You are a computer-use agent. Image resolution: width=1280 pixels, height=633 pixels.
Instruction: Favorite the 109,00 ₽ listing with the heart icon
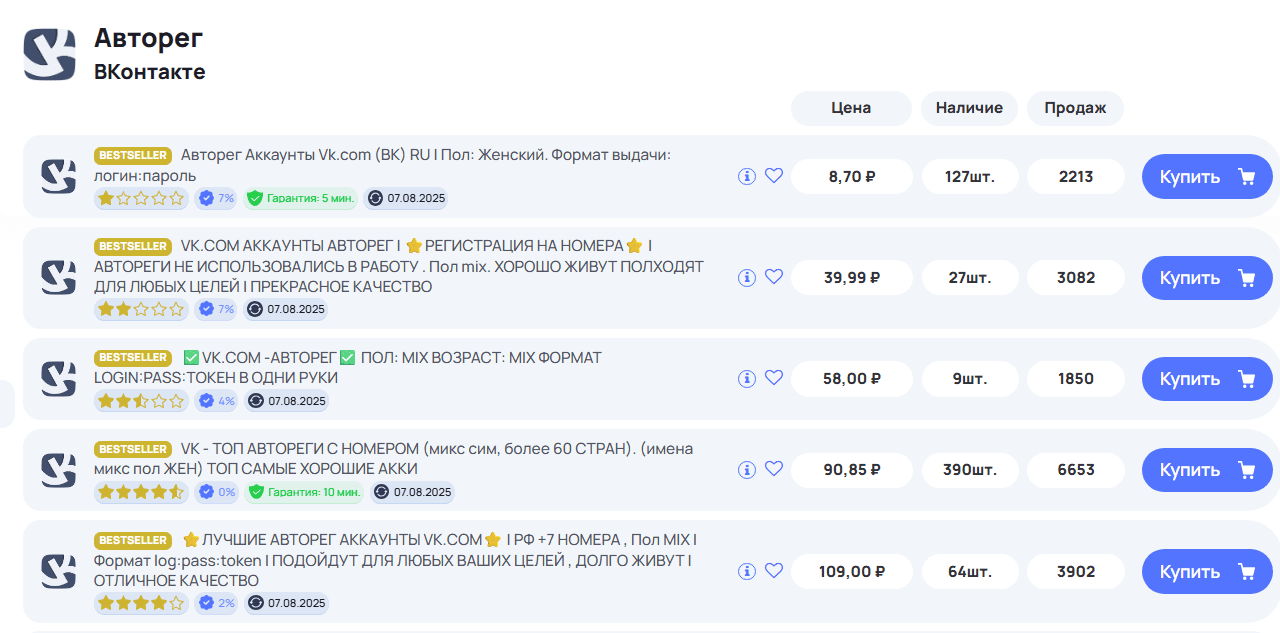pyautogui.click(x=773, y=571)
